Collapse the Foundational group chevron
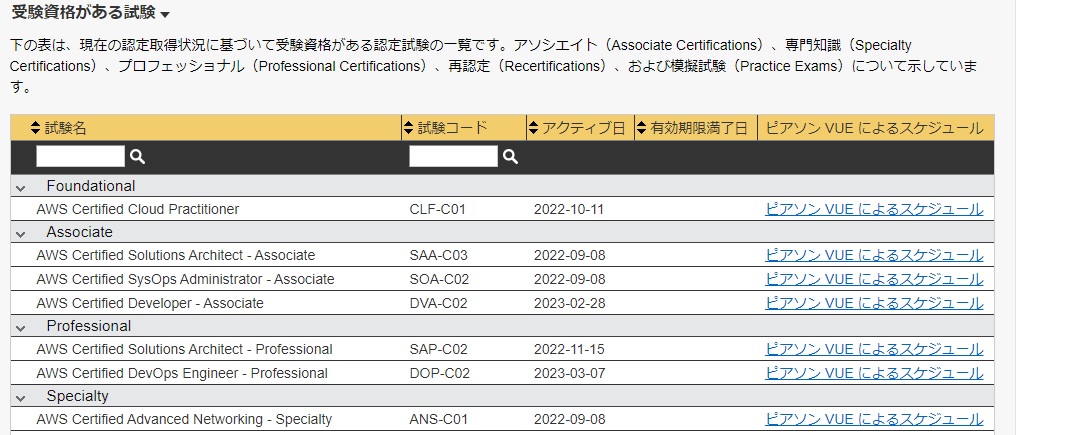1072x435 pixels. pyautogui.click(x=21, y=187)
